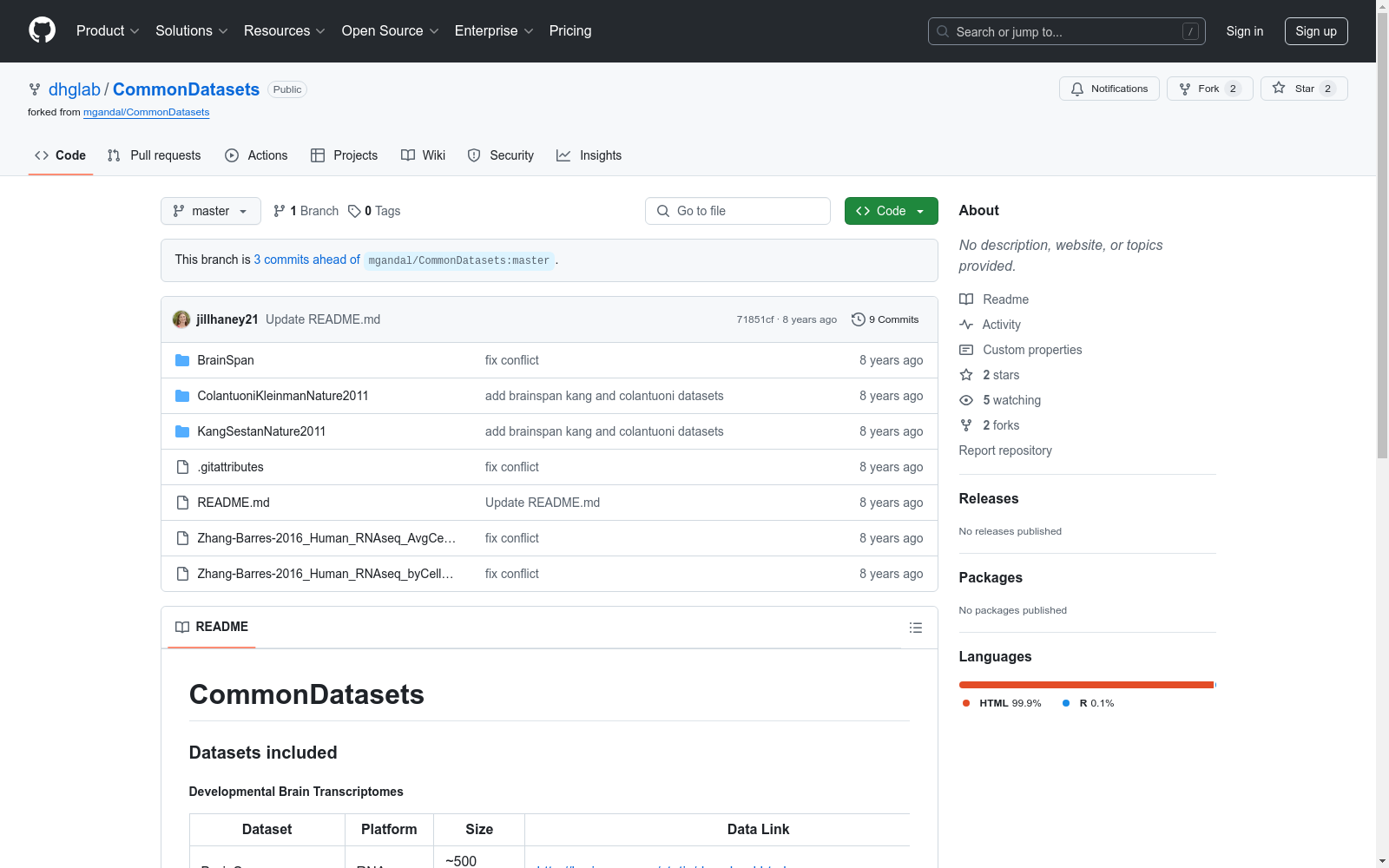1389x868 pixels.
Task: Open the Wiki tab
Action: (x=424, y=155)
